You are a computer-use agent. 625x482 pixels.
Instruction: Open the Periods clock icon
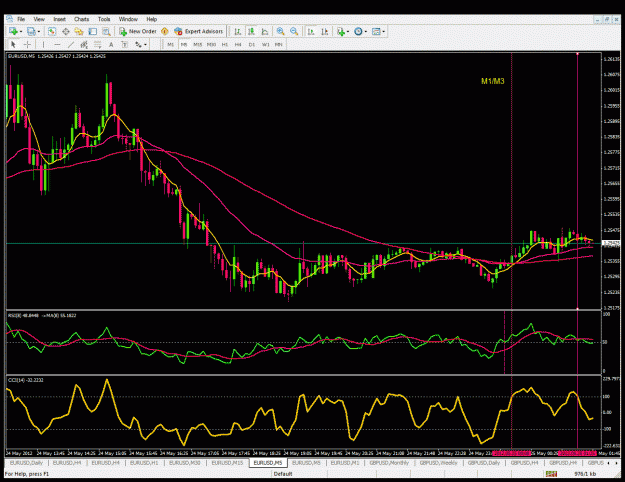pos(358,31)
